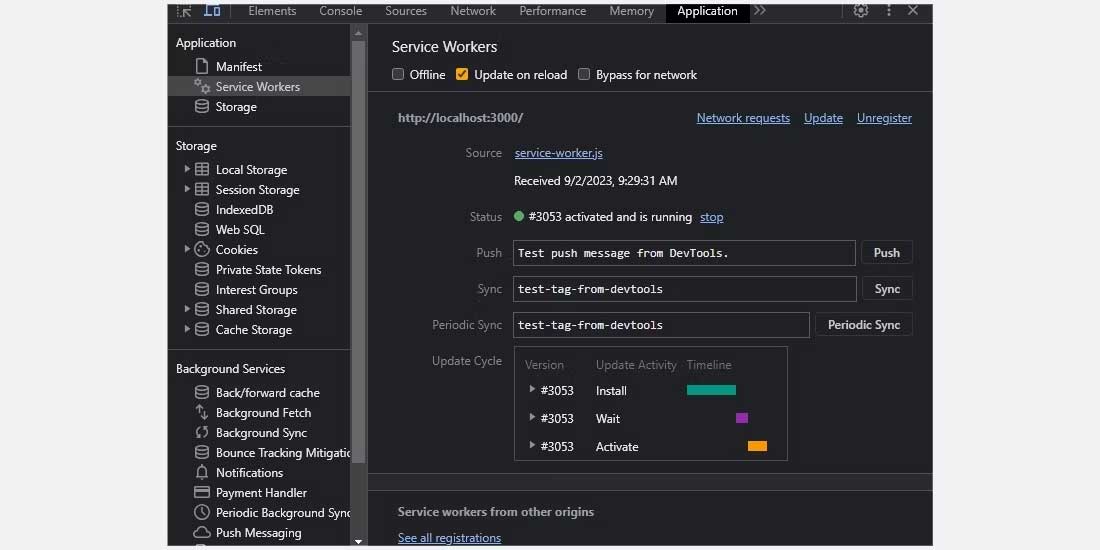Show more tabs via chevron

[760, 11]
